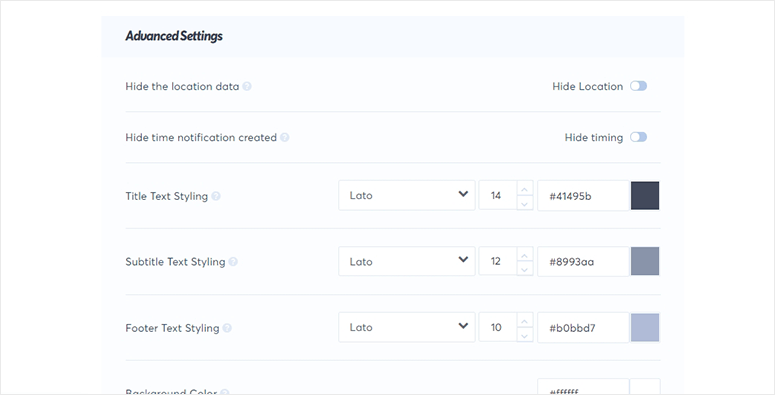
Task: Open Title Text Styling font dropdown
Action: click(407, 195)
